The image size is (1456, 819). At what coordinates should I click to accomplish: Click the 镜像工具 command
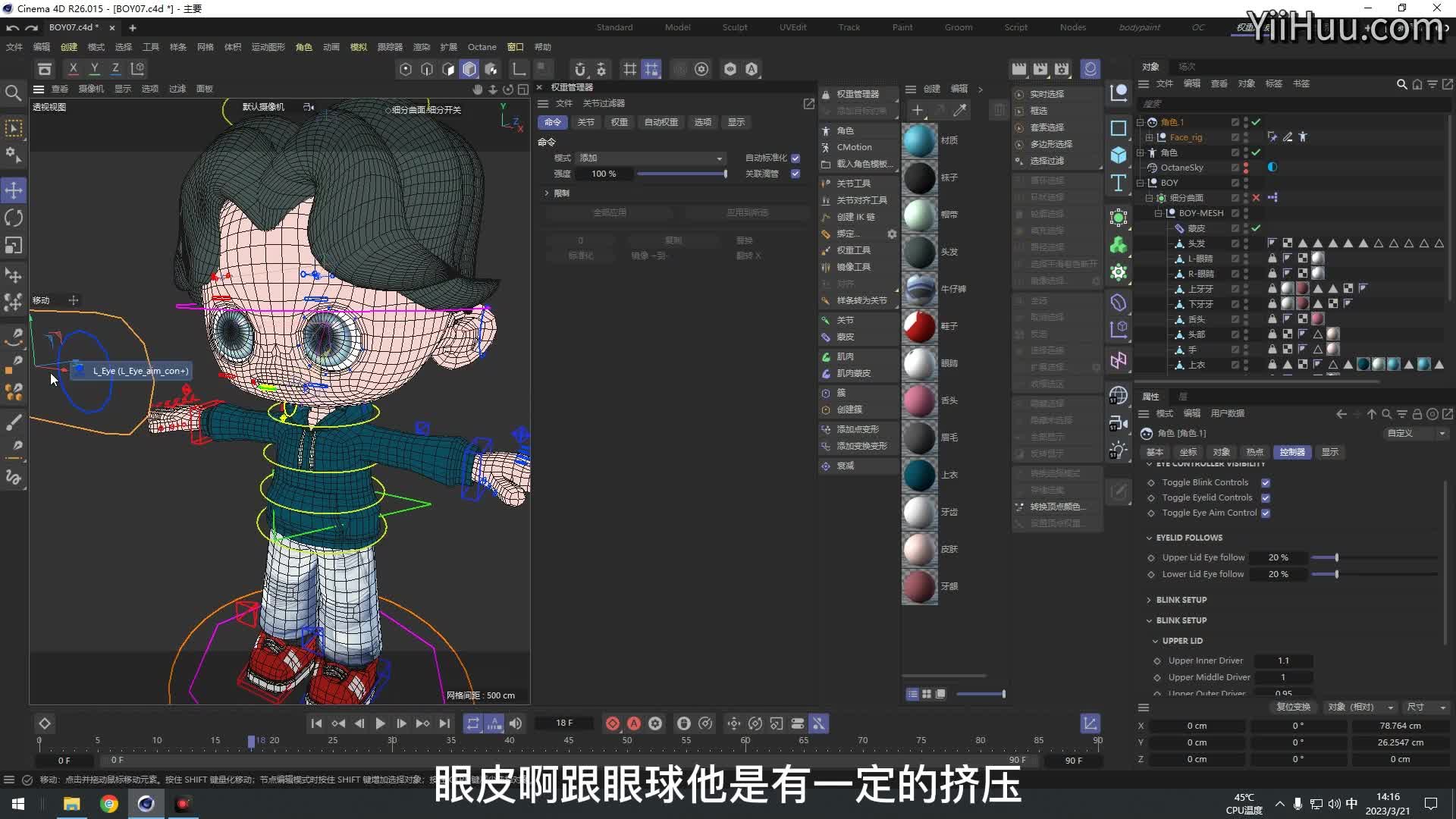[x=854, y=267]
